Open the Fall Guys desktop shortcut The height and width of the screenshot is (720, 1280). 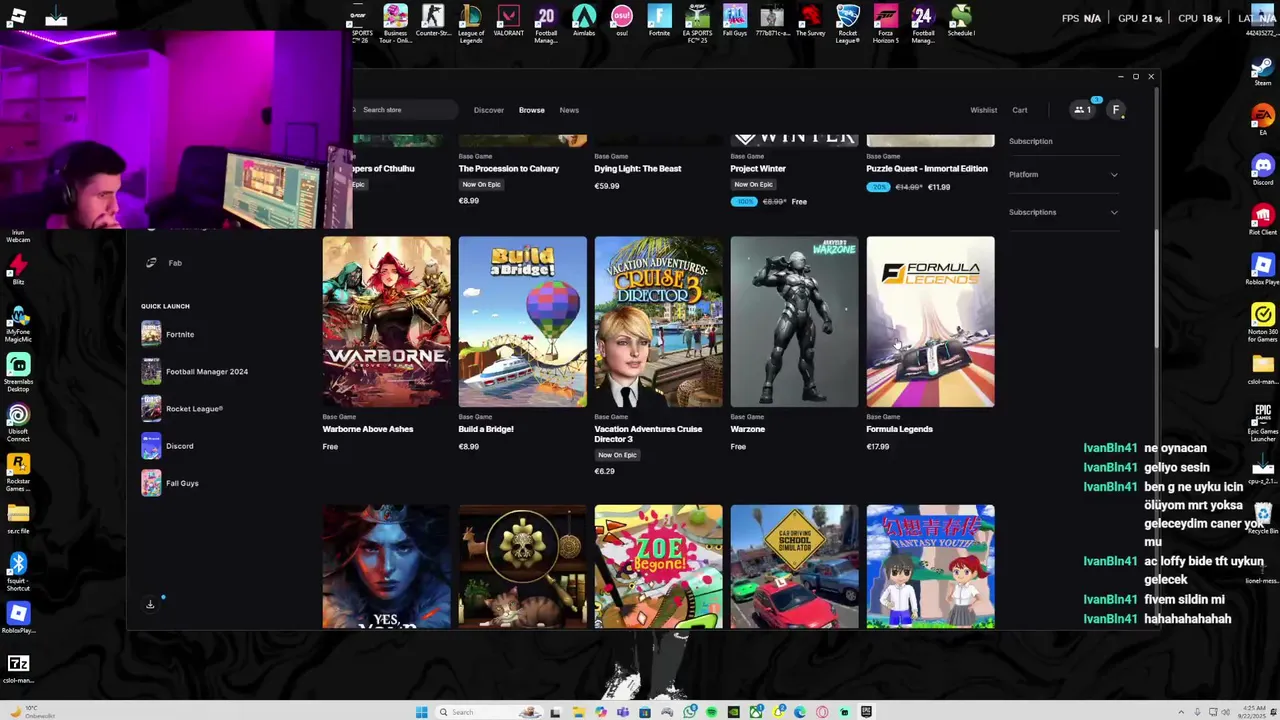tap(735, 21)
